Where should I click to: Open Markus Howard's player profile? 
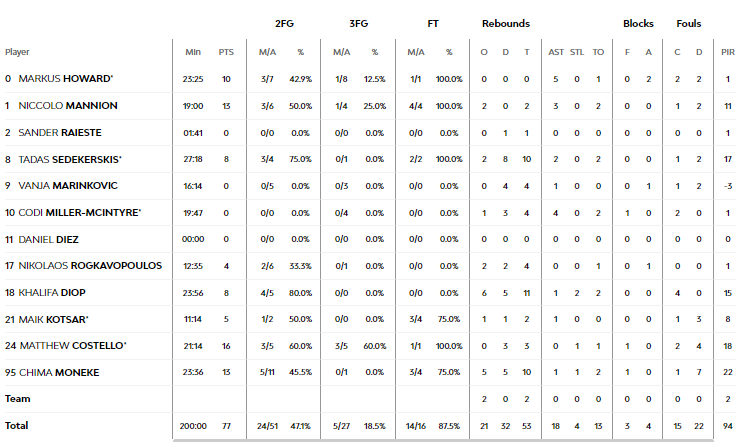point(65,79)
